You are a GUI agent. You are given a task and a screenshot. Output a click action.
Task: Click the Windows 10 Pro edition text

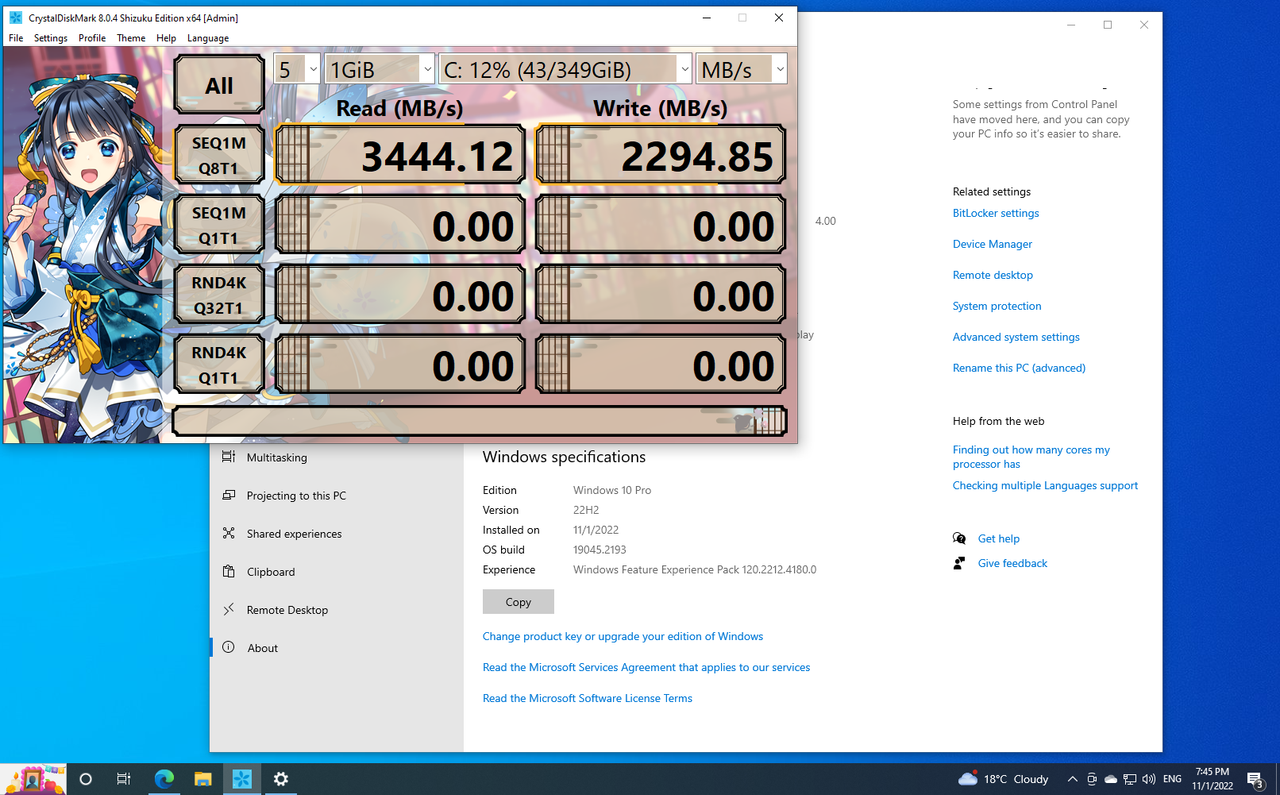[612, 490]
